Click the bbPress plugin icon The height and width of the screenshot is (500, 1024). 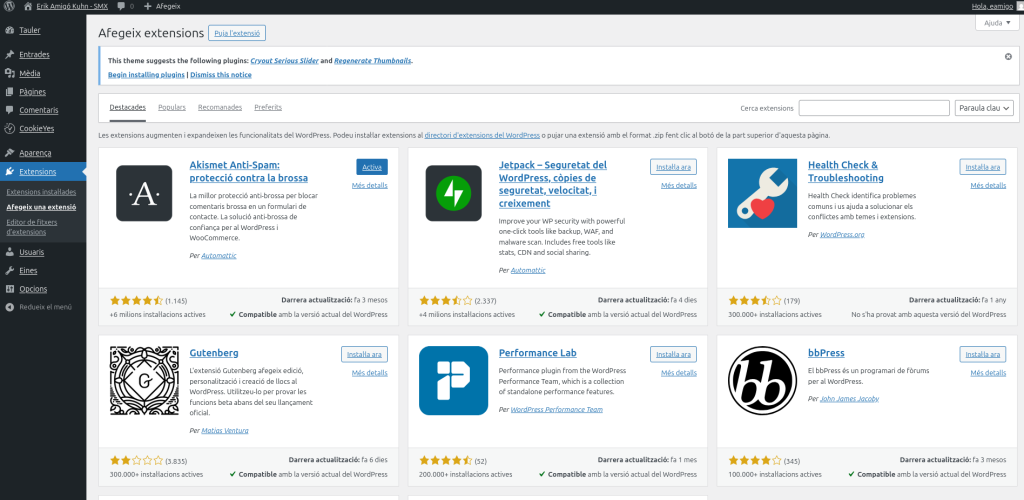pyautogui.click(x=762, y=380)
